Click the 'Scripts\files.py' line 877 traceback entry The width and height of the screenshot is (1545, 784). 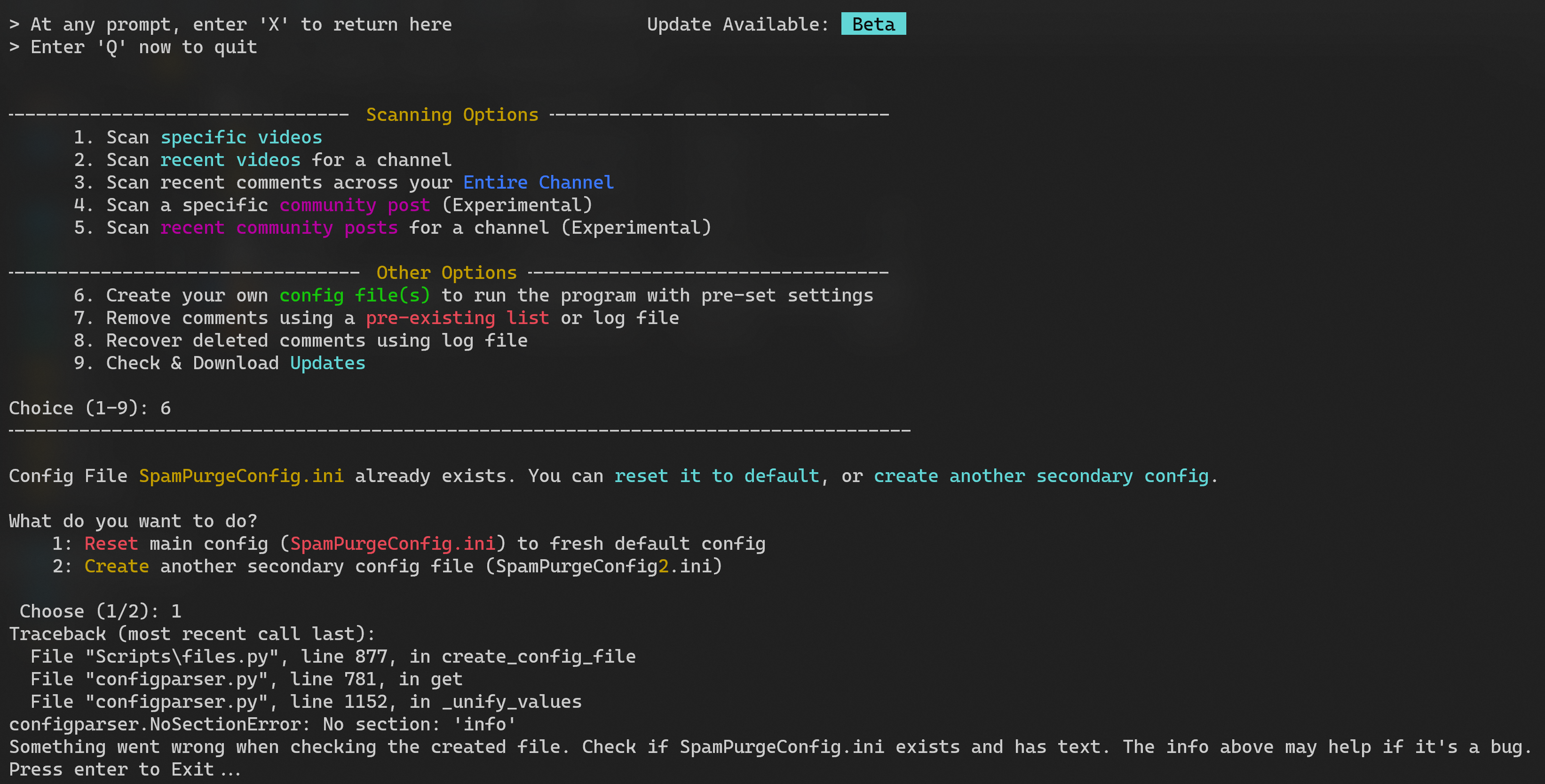point(333,657)
